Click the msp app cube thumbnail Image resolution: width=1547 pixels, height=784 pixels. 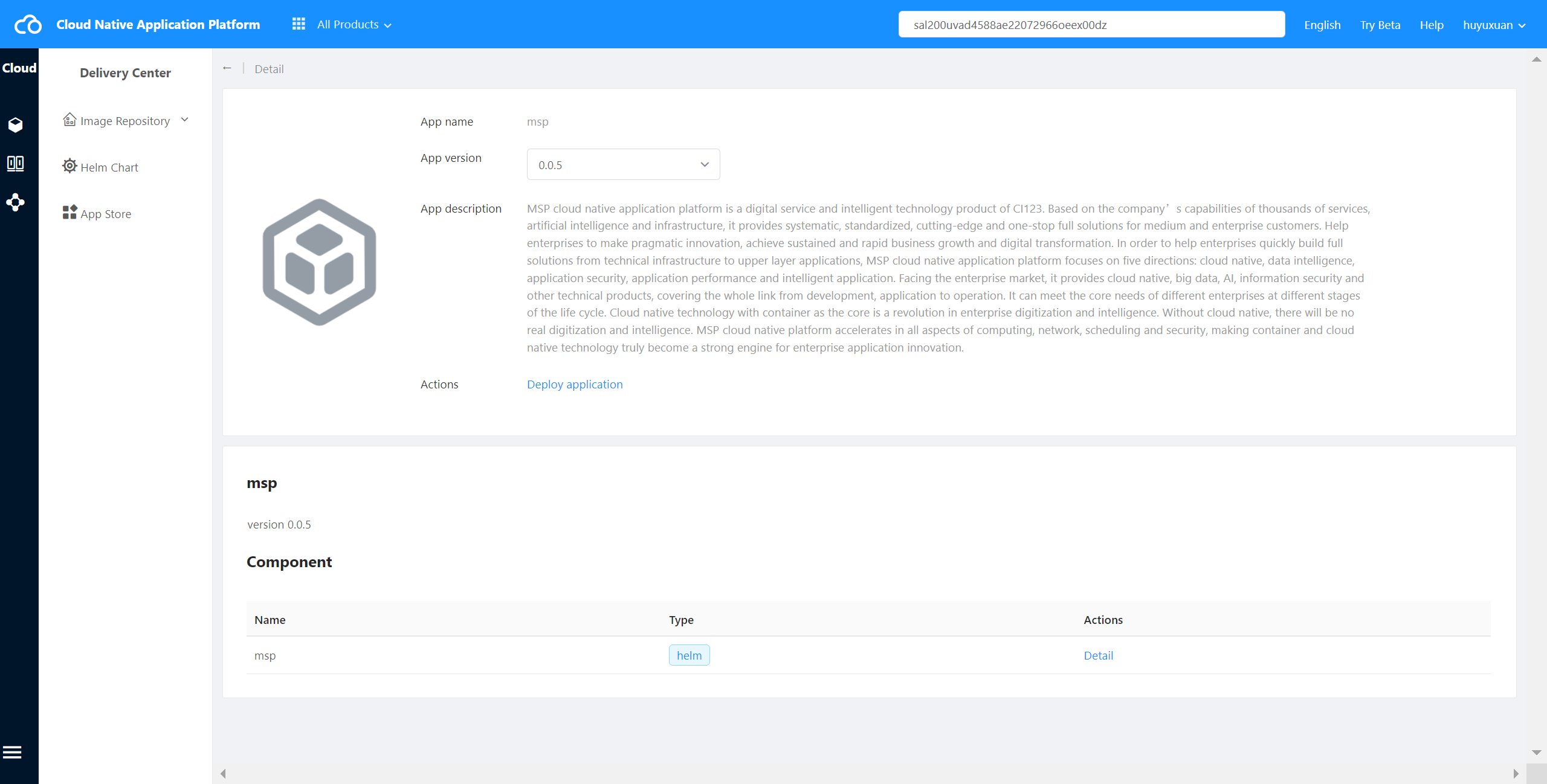coord(319,262)
